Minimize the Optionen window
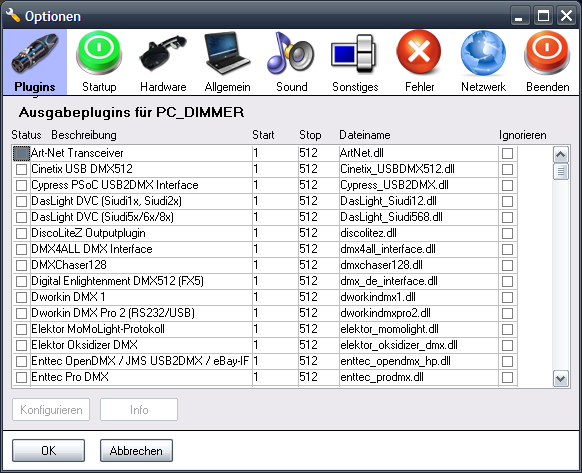Image resolution: width=582 pixels, height=473 pixels. point(520,16)
